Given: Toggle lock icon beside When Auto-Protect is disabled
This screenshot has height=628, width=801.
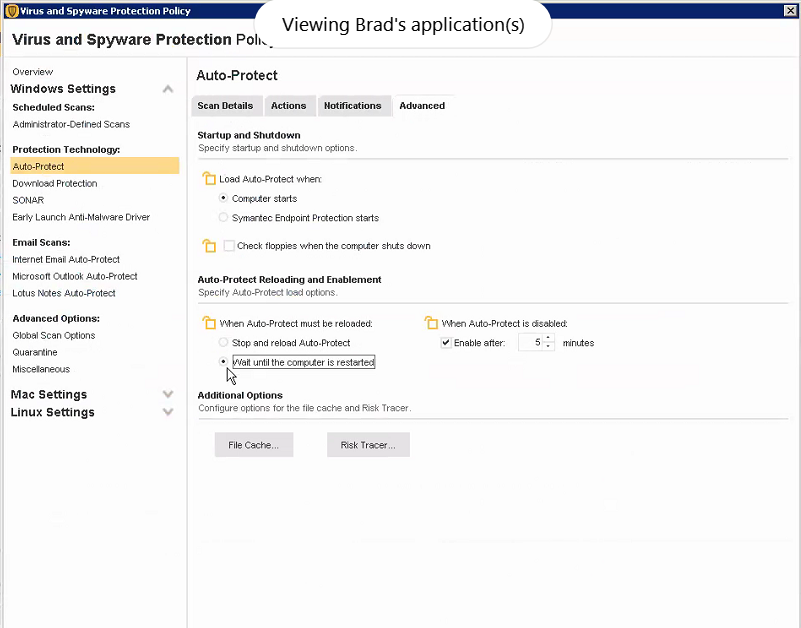Looking at the screenshot, I should click(431, 322).
